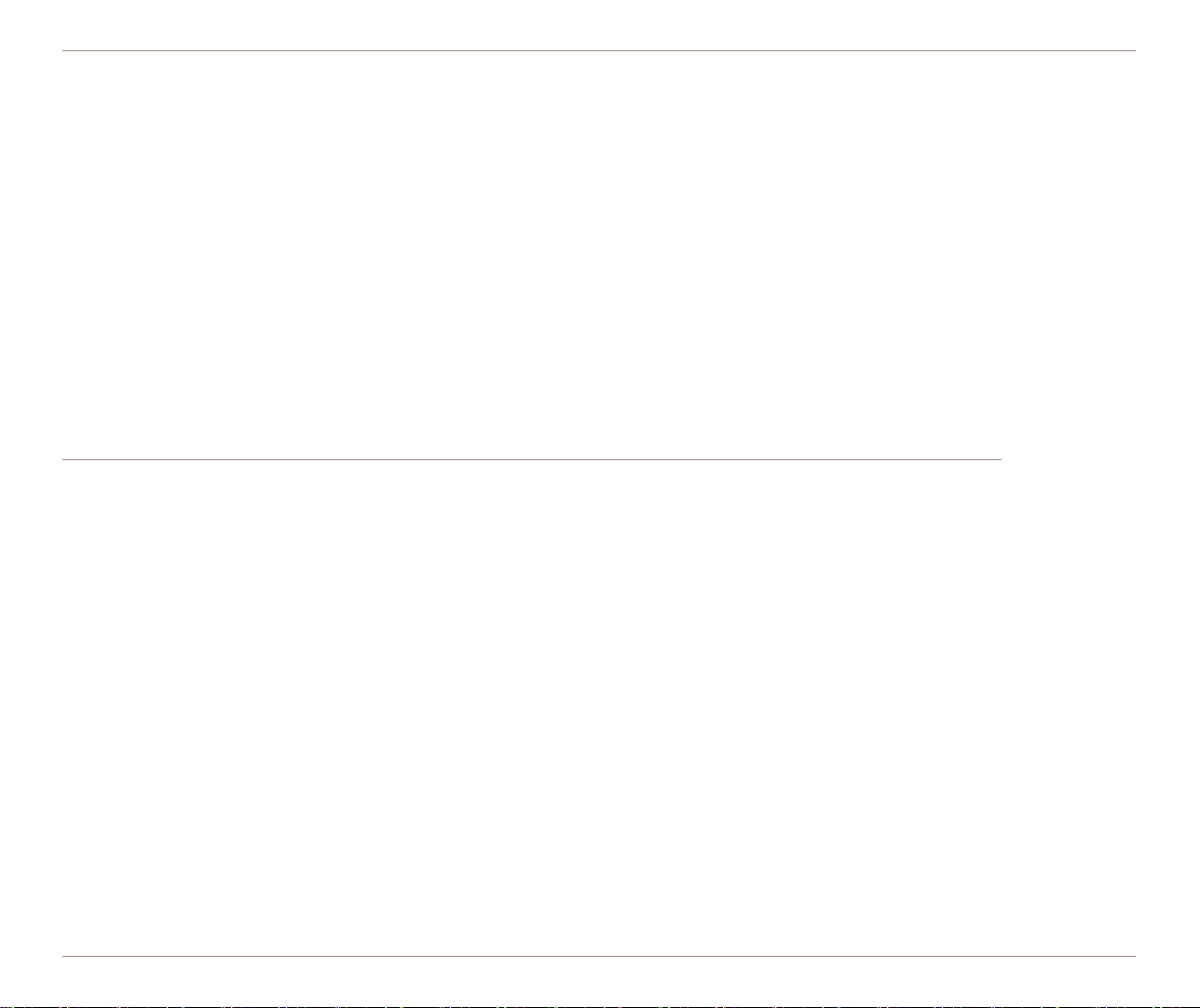Click the right end of the middle divider
The width and height of the screenshot is (1200, 1008).
(x=998, y=459)
